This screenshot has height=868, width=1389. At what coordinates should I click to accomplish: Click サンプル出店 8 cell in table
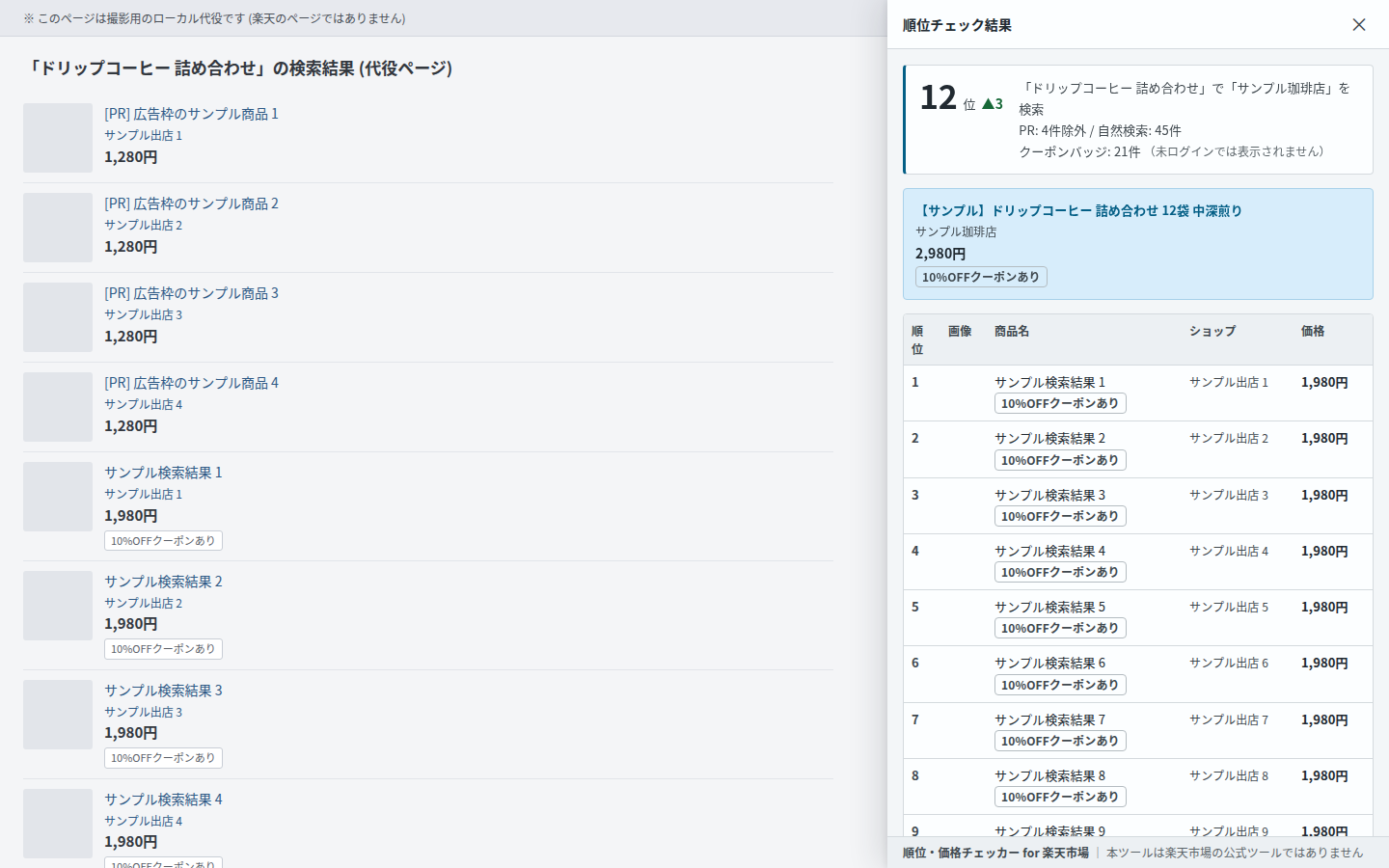[x=1229, y=776]
